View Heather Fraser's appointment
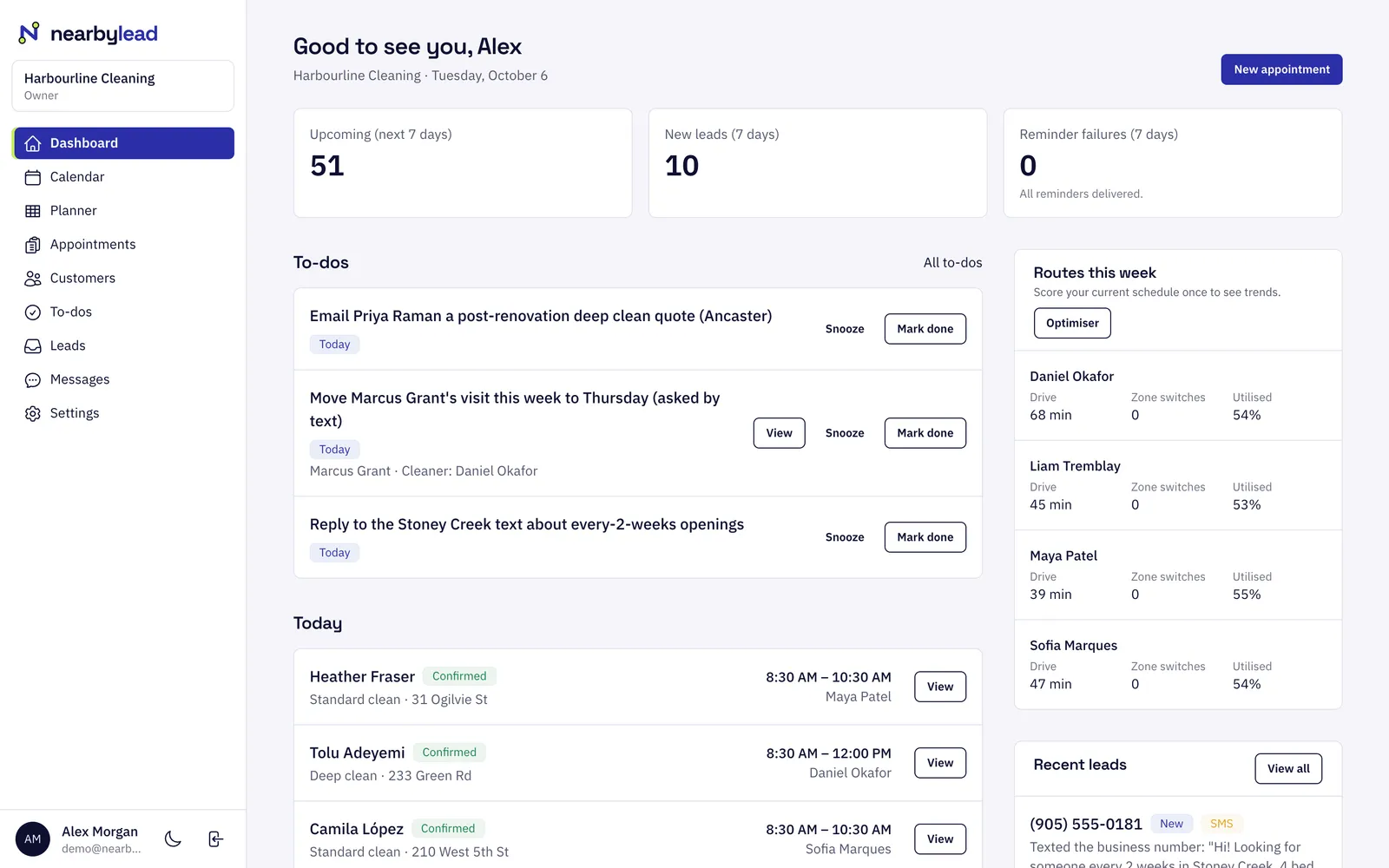The height and width of the screenshot is (868, 1389). (940, 687)
